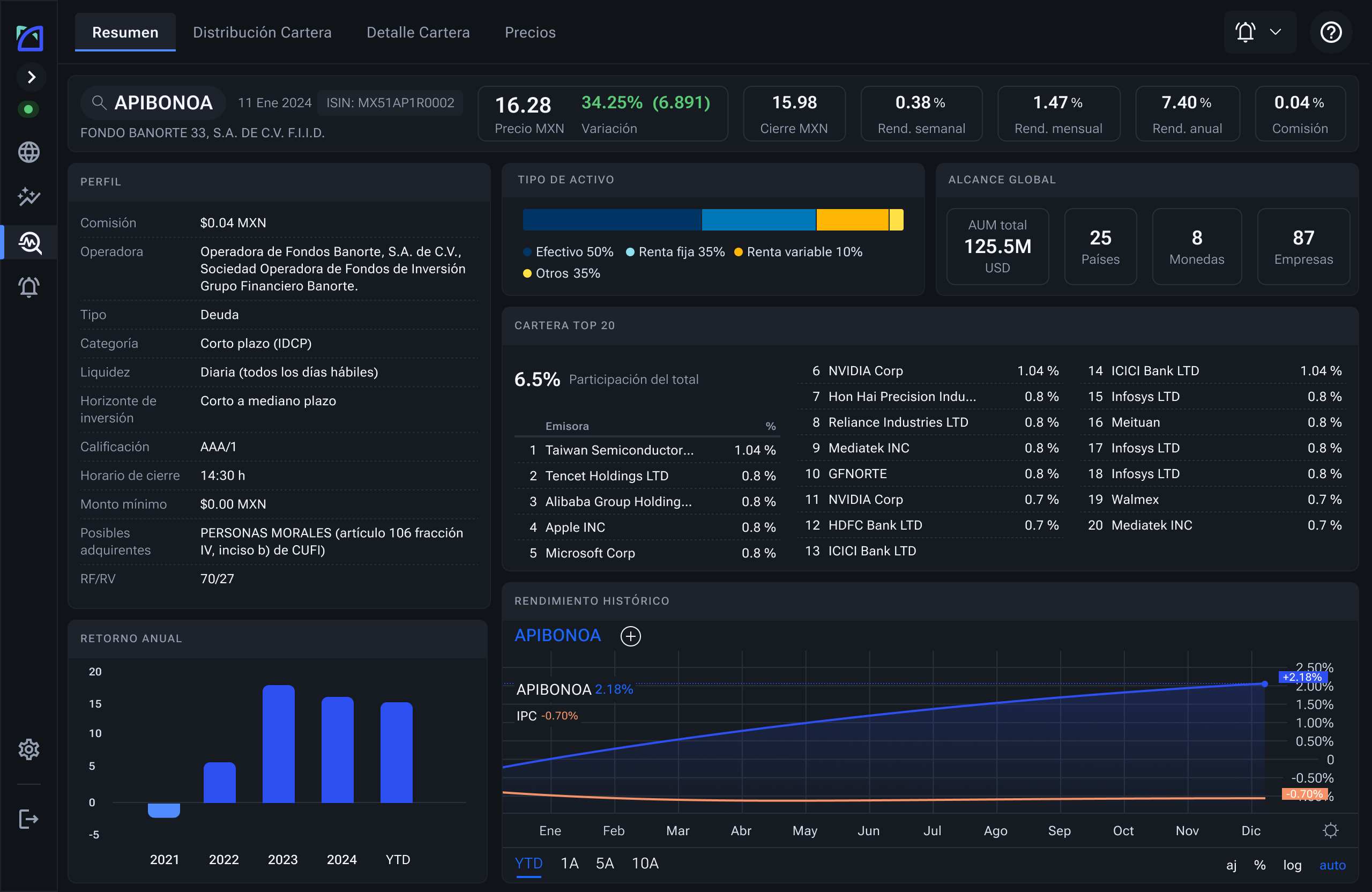Click the Tencet Holdings LTD row
Viewport: 1372px width, 892px height.
click(x=646, y=475)
